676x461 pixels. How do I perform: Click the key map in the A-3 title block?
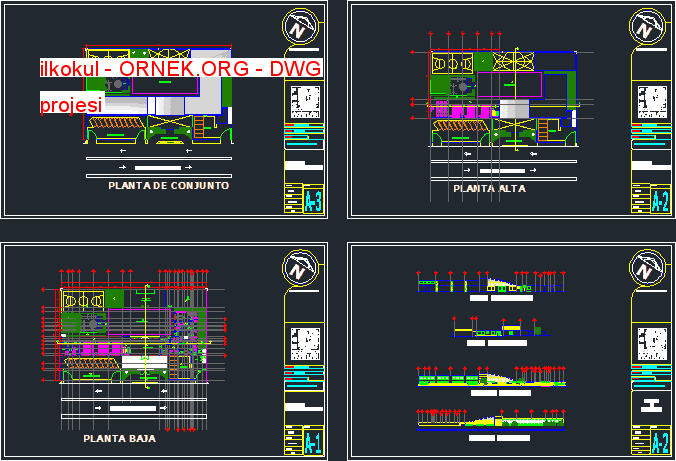(305, 102)
